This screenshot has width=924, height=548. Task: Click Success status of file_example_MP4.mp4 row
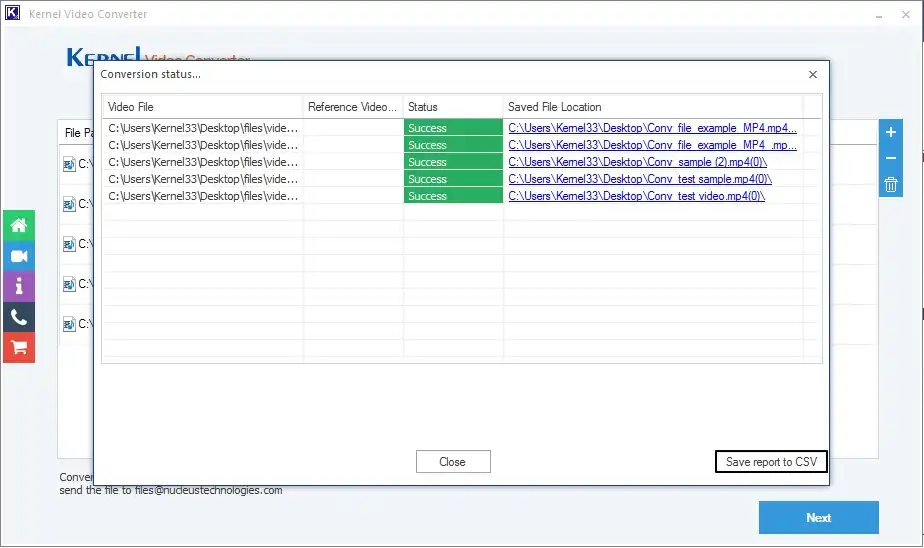(x=453, y=128)
